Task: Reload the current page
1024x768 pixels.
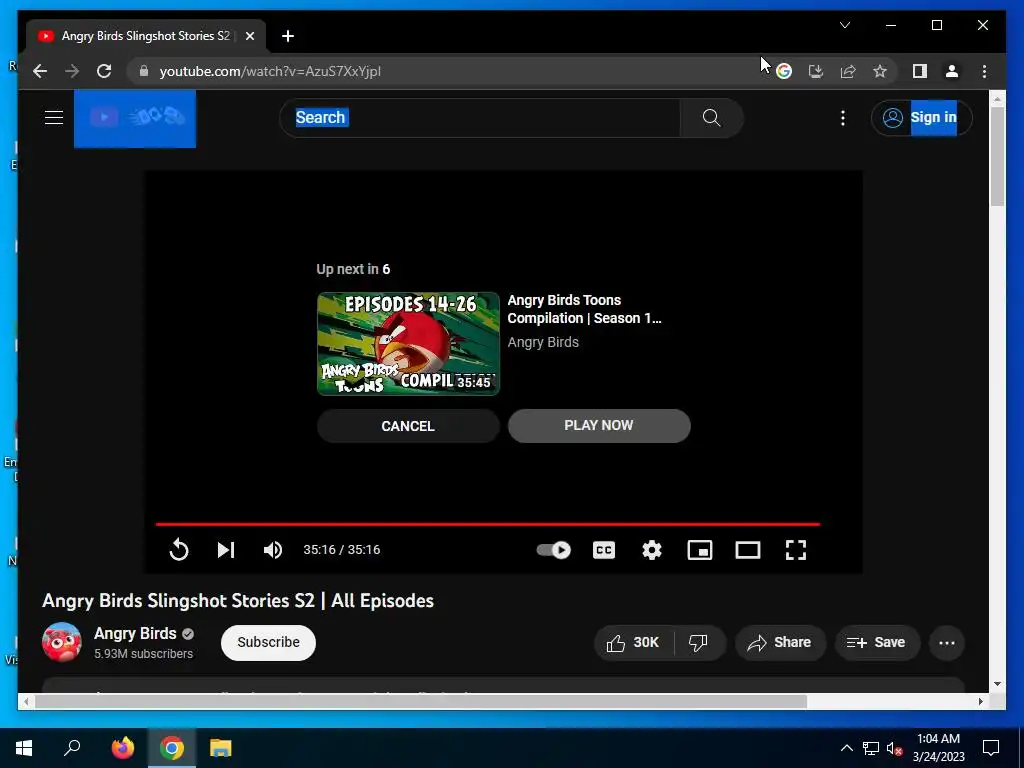Action: point(104,71)
